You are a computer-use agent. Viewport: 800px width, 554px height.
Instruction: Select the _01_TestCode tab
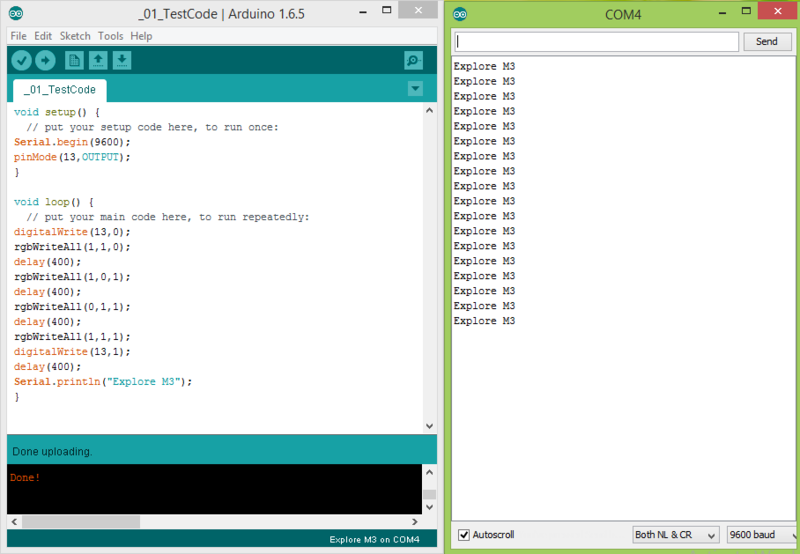[x=60, y=90]
